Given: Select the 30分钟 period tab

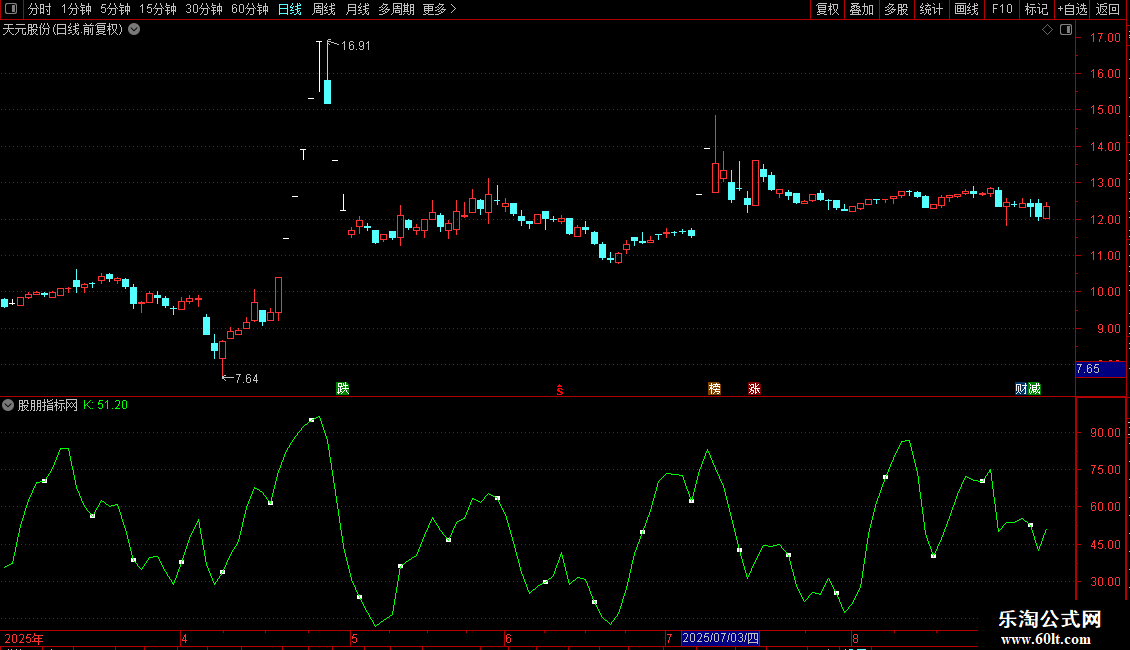Looking at the screenshot, I should (x=204, y=9).
